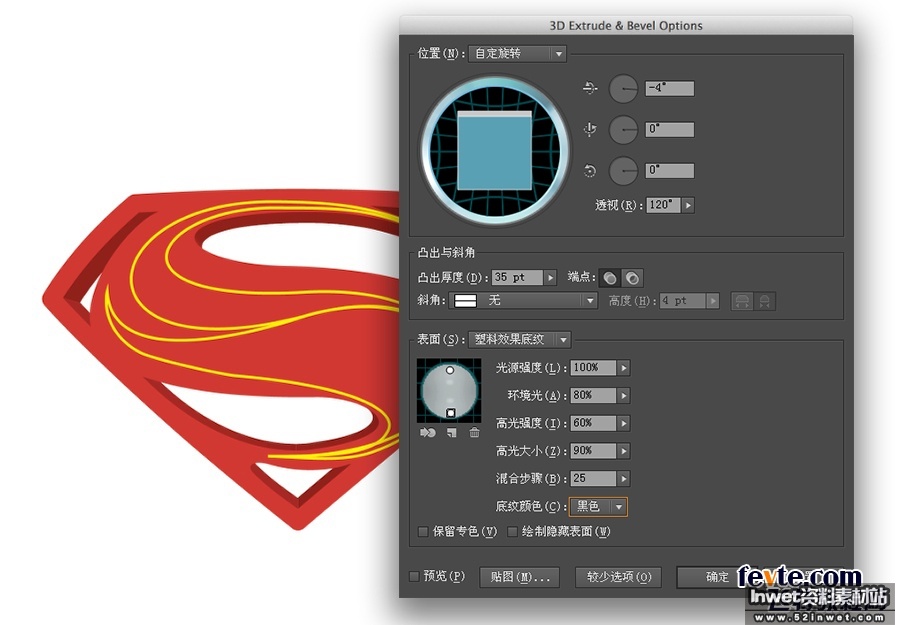
Task: Click the Y-axis rotation field showing 0°
Action: coord(669,129)
